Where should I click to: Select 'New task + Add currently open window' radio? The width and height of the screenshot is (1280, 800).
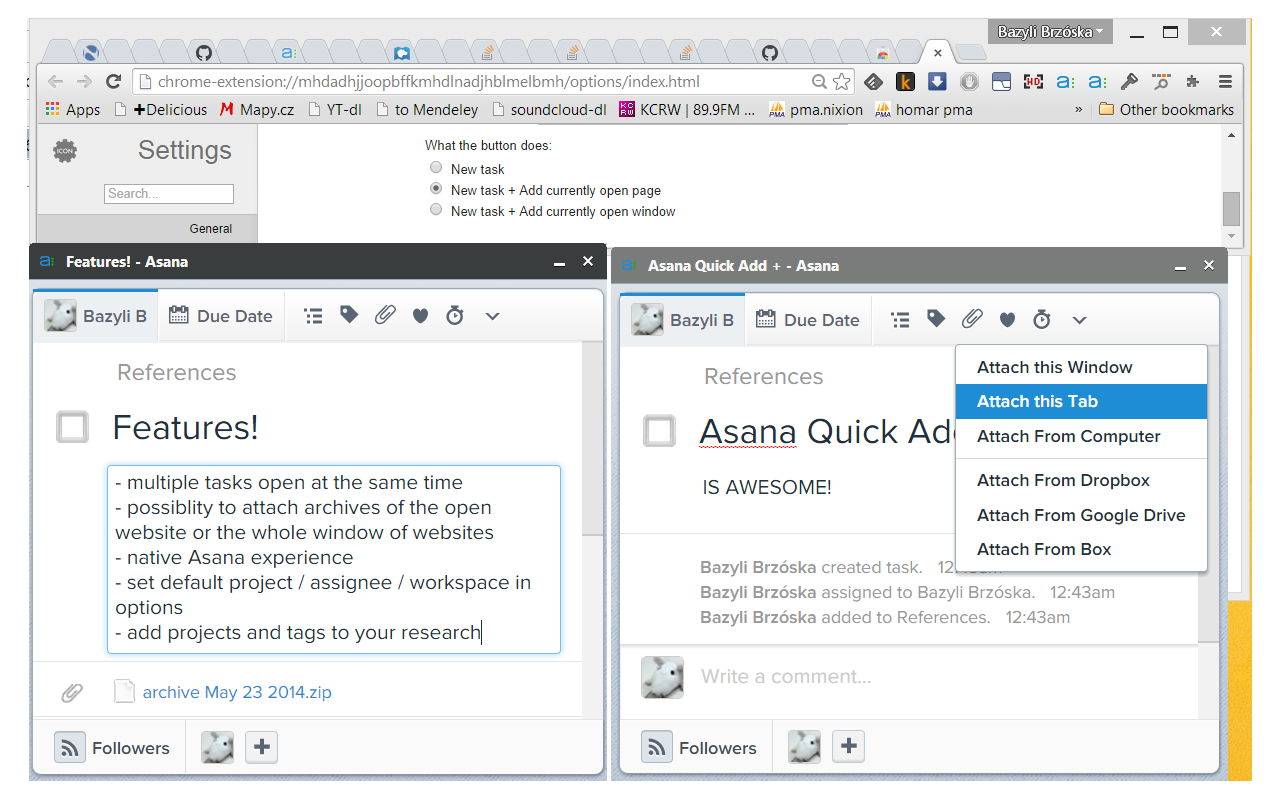click(435, 210)
